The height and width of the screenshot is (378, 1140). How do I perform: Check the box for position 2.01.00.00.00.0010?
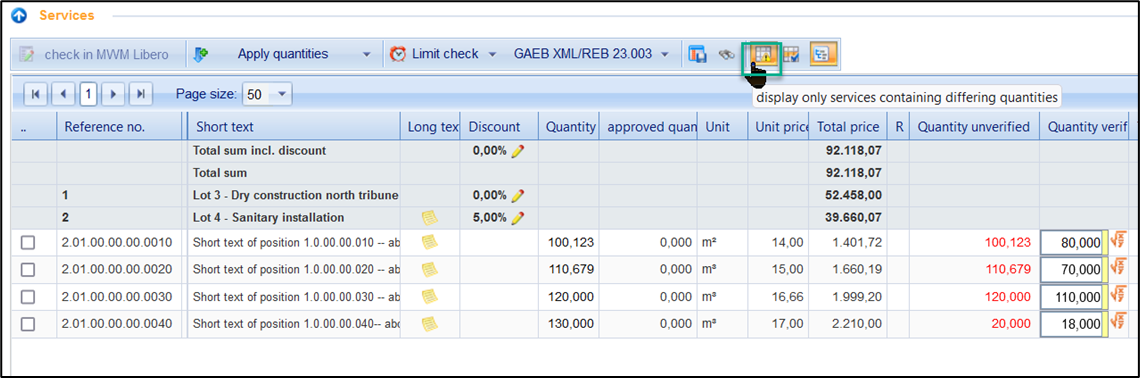click(28, 244)
